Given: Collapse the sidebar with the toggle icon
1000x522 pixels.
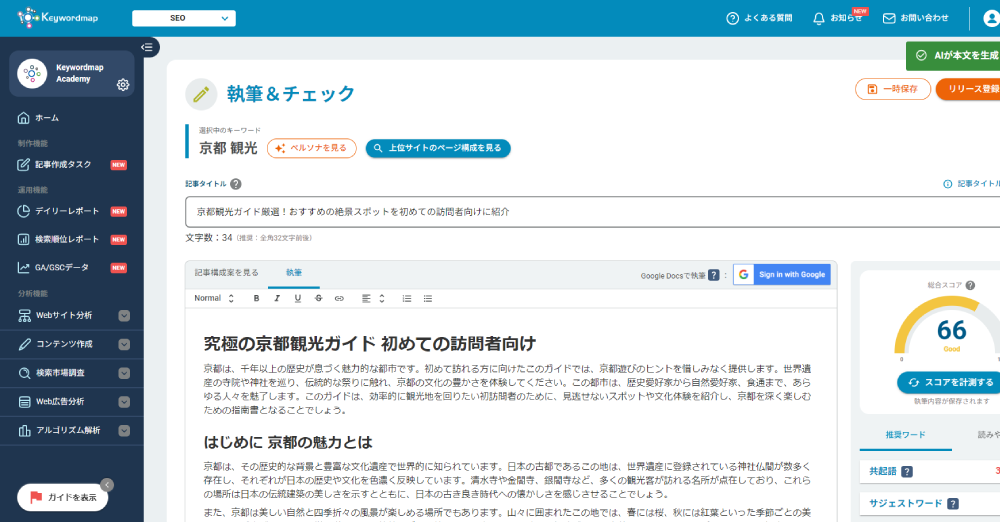Looking at the screenshot, I should pos(147,47).
